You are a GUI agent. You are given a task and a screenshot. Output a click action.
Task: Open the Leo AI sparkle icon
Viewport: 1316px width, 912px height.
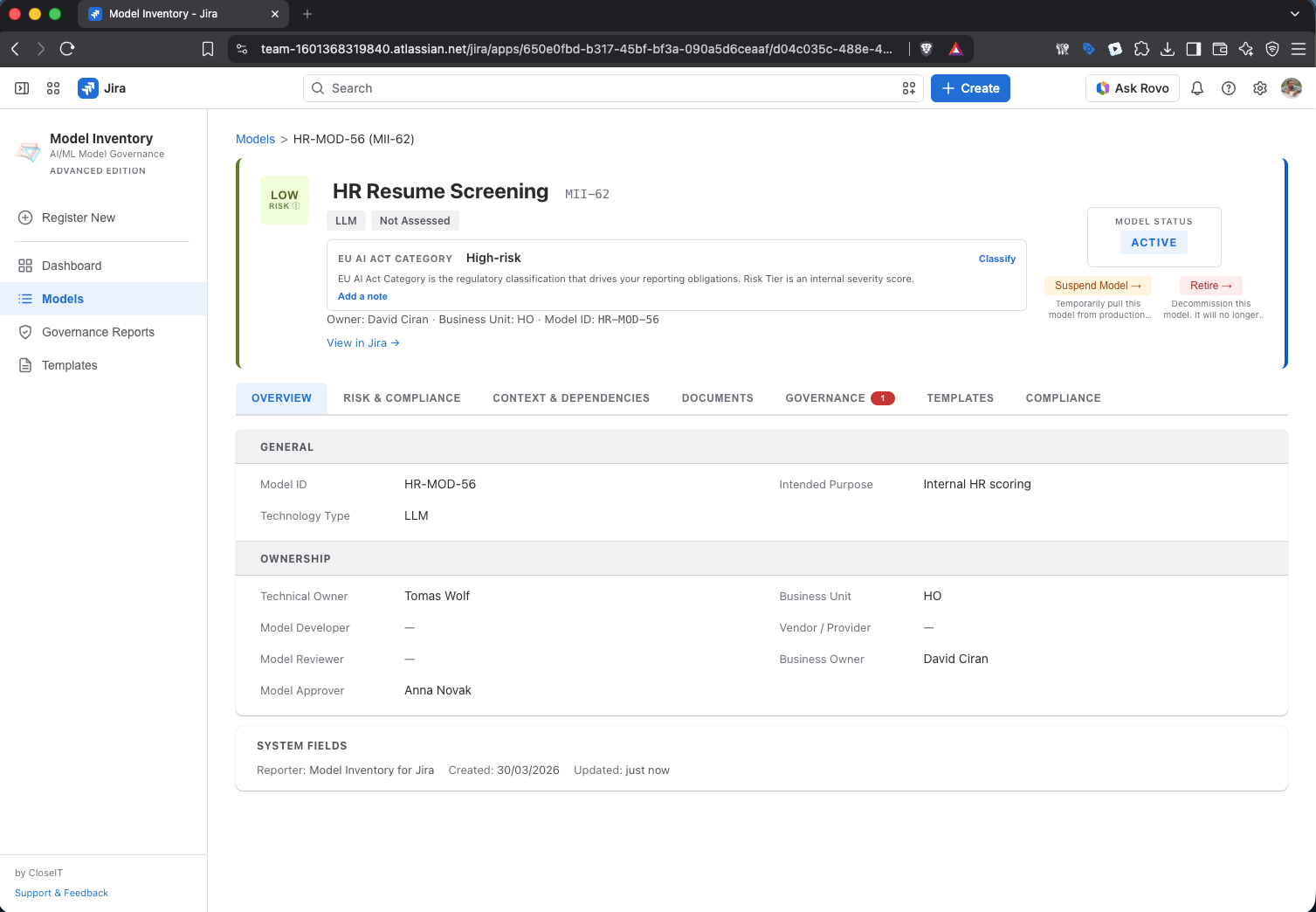pos(1246,49)
